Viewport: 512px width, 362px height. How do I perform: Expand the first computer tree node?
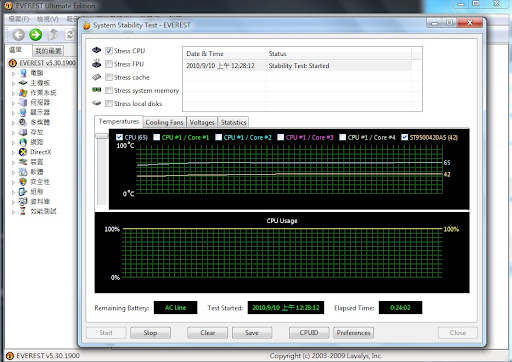click(x=13, y=73)
